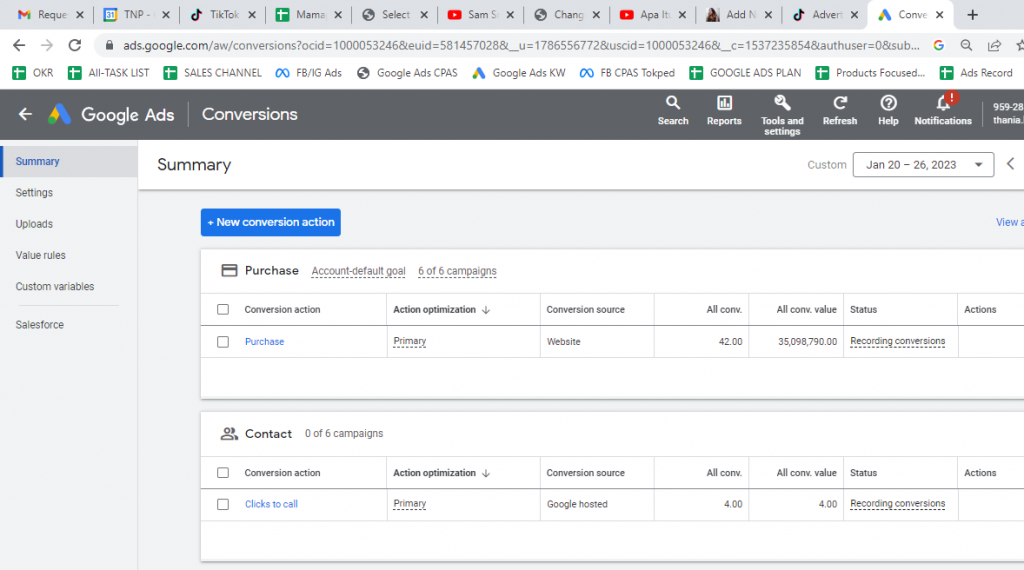The width and height of the screenshot is (1024, 570).
Task: Click the browser address bar URL
Action: 521,45
